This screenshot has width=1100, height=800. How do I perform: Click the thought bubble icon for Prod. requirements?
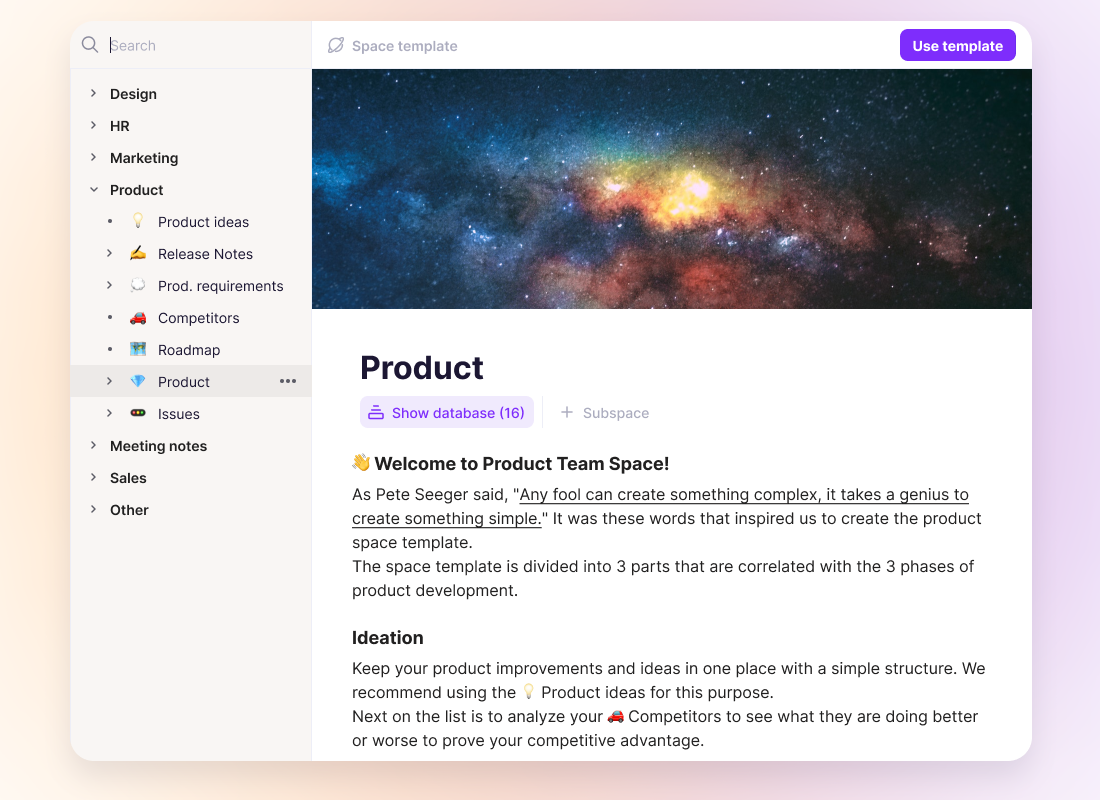[138, 286]
